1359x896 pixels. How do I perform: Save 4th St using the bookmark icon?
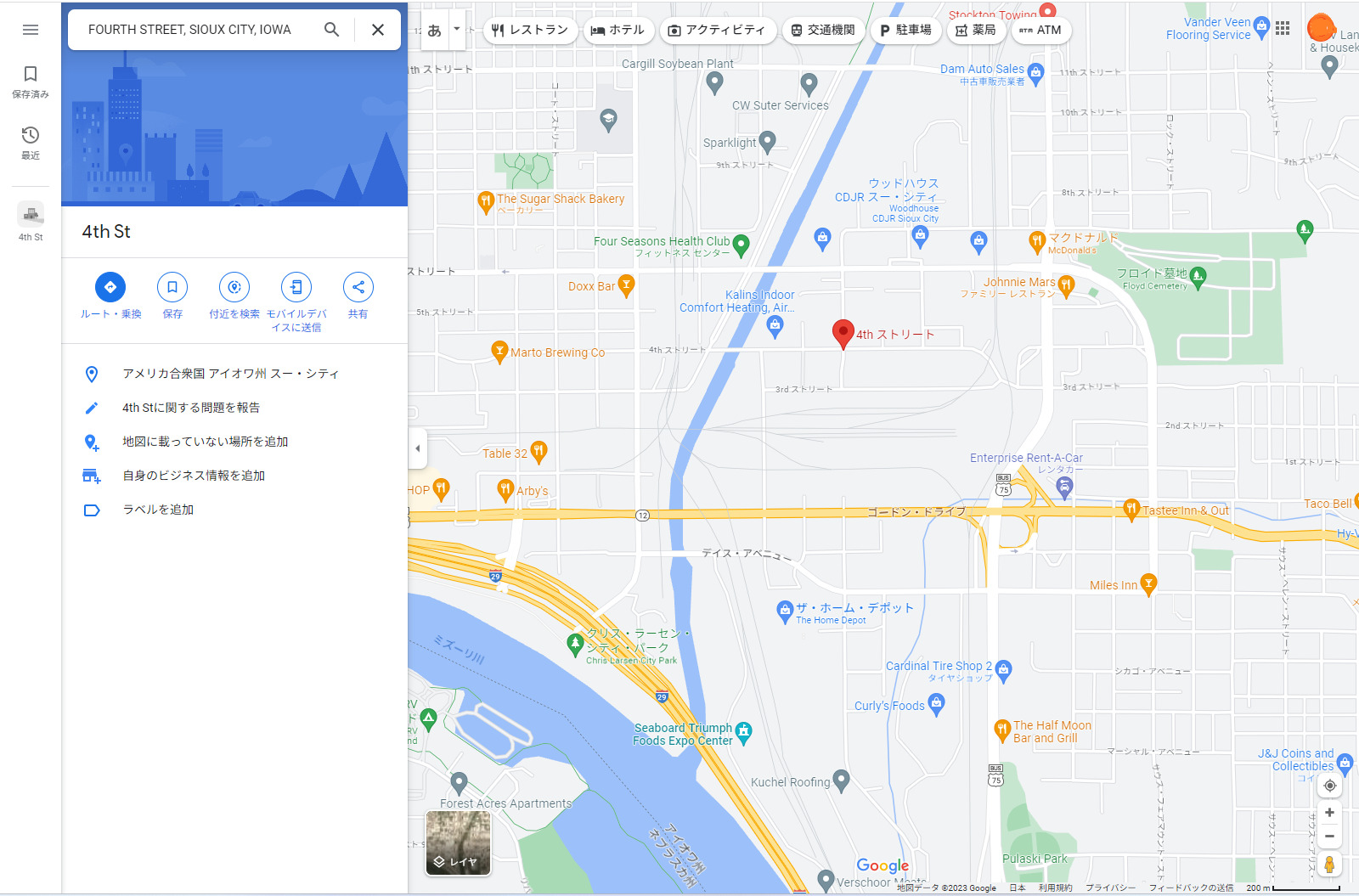(x=172, y=287)
